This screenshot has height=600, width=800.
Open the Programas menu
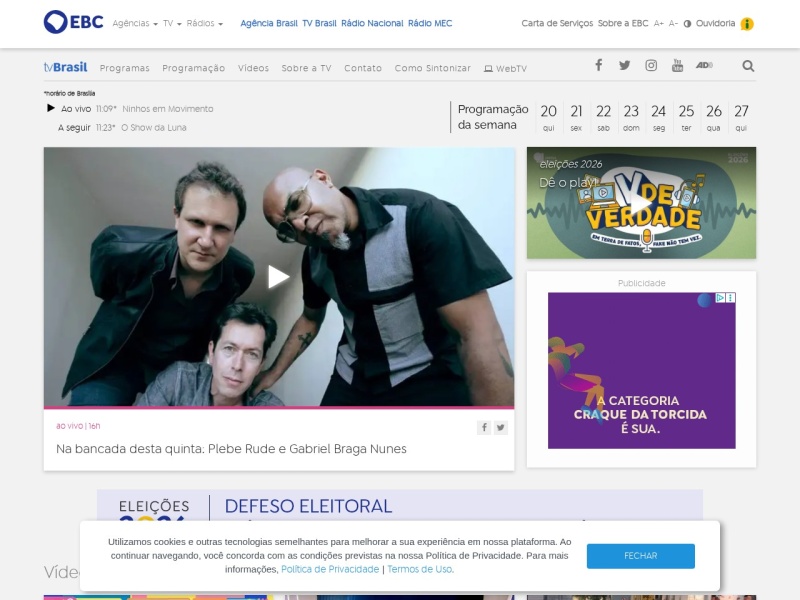[x=124, y=68]
